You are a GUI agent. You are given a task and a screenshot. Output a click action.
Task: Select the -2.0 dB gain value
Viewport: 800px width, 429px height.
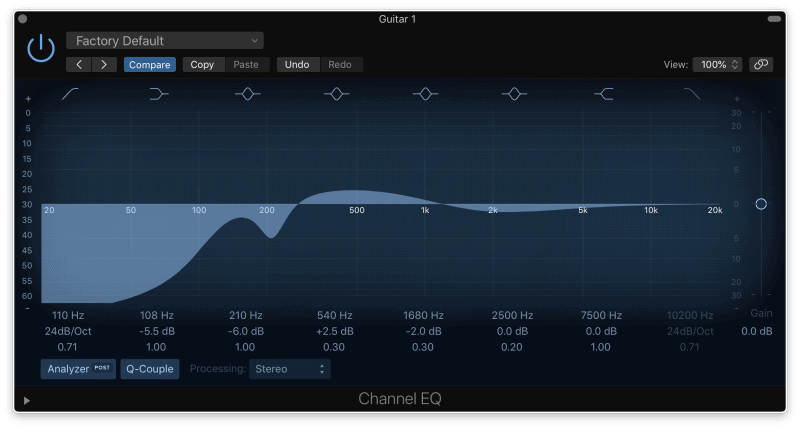pos(423,331)
